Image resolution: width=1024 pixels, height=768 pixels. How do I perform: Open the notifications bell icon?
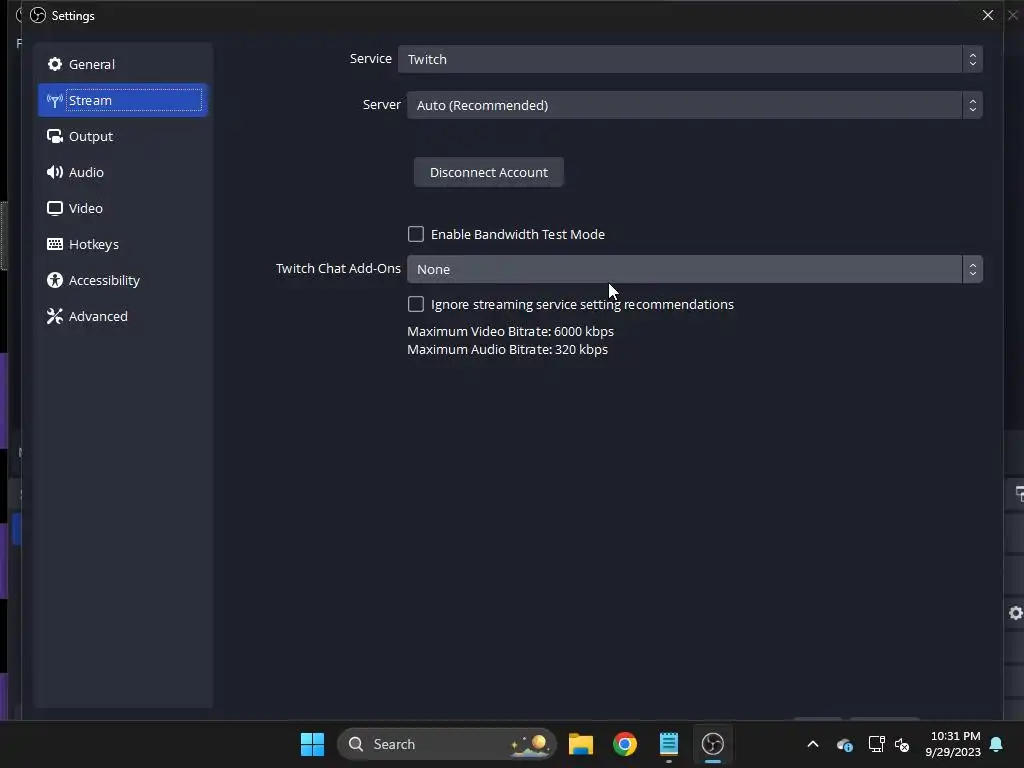pyautogui.click(x=996, y=744)
